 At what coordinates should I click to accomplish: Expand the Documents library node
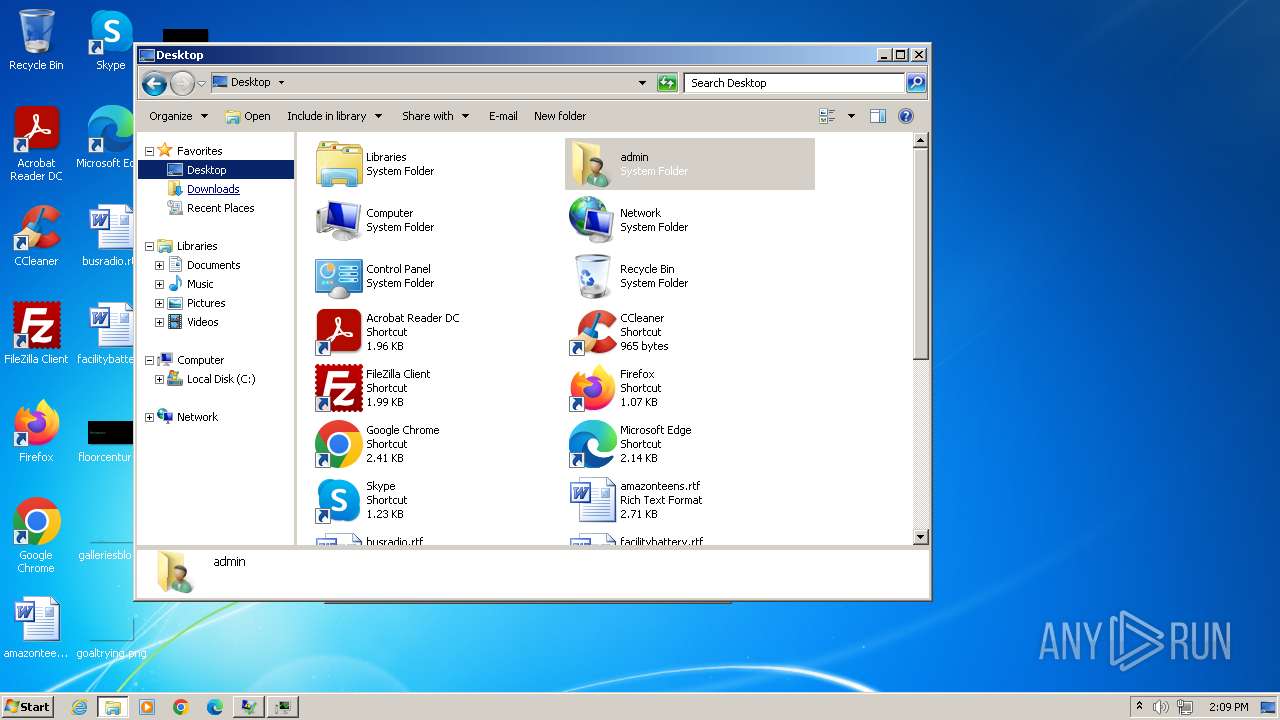159,265
